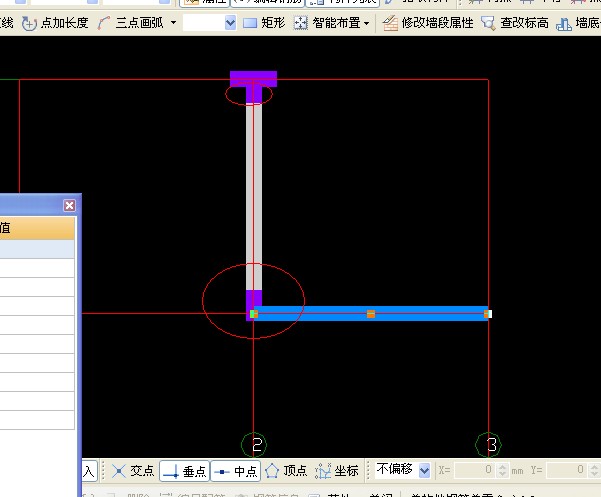Select the 点加长度 drawing tool
Screen dimensions: 601x497
55,23
